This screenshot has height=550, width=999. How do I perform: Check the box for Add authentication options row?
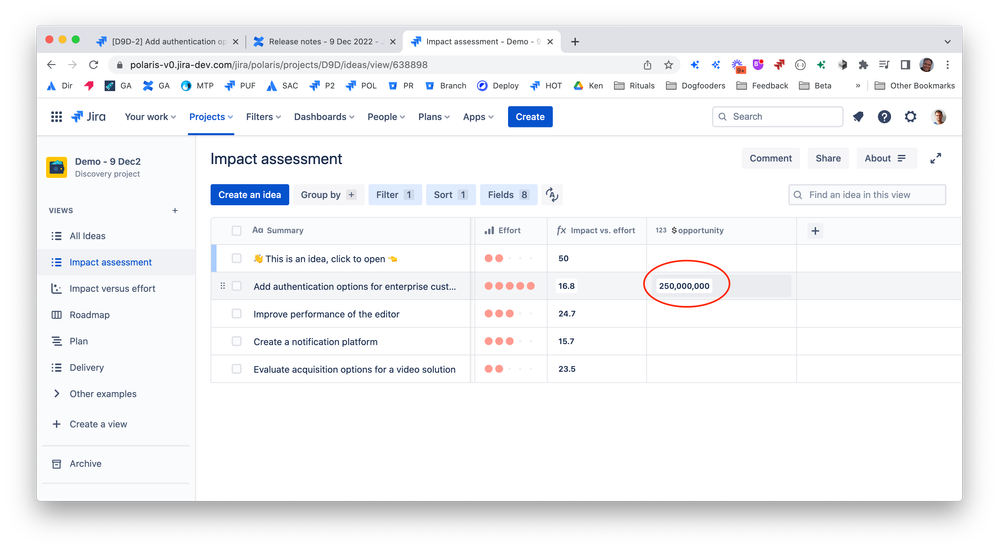[236, 286]
